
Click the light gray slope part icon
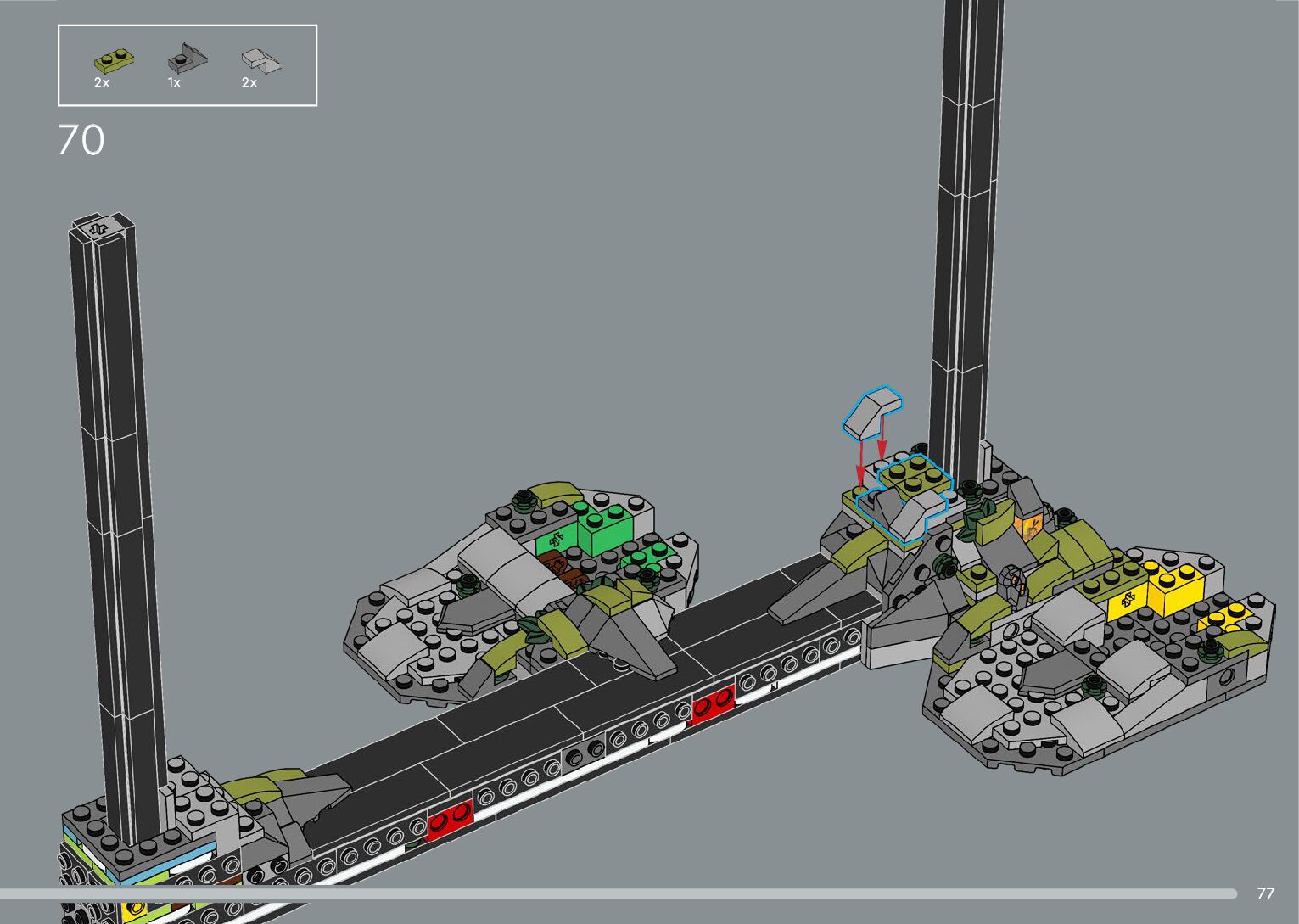click(x=260, y=61)
